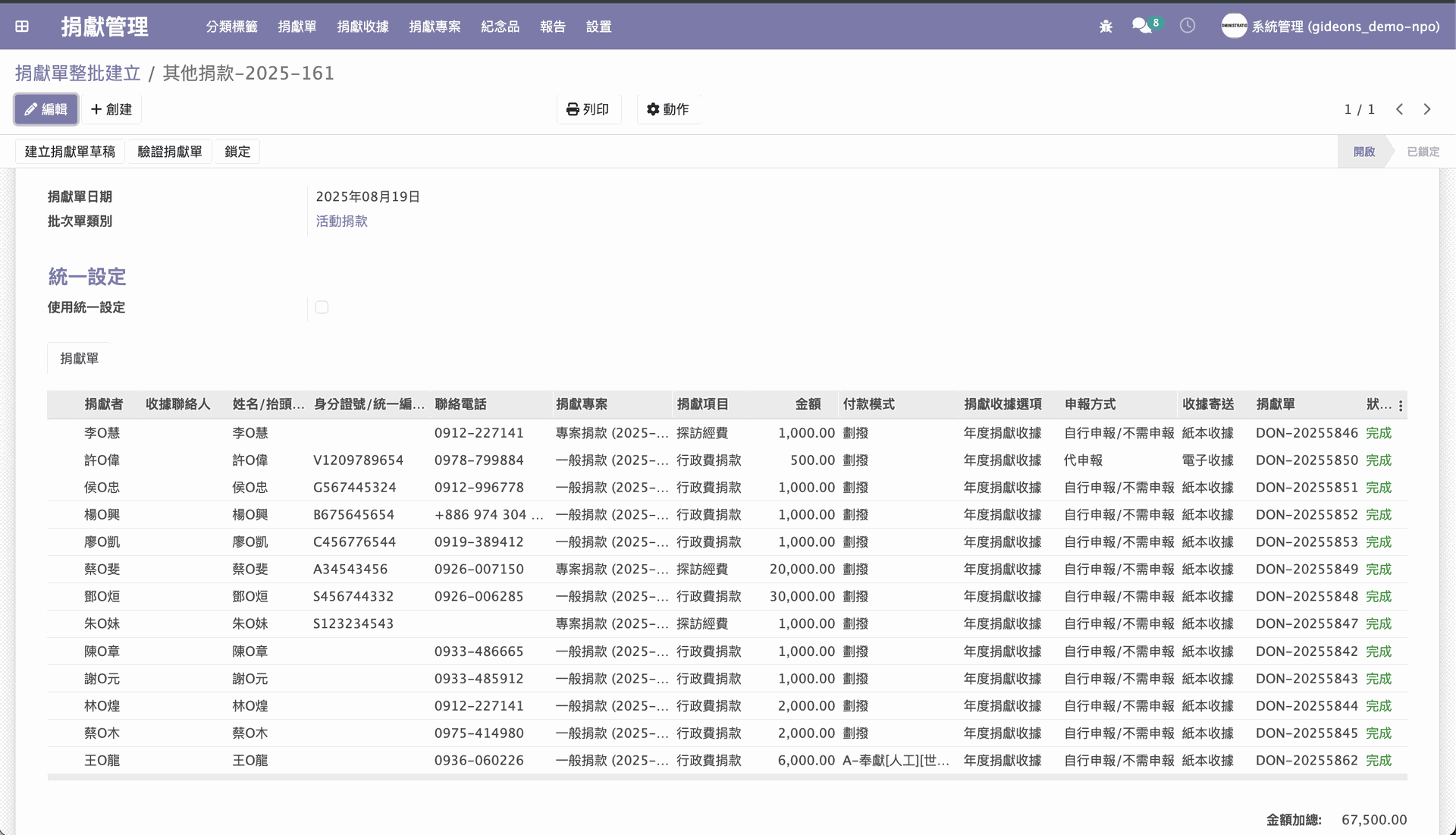Open the 動作 actions dropdown
This screenshot has height=835, width=1456.
[668, 109]
